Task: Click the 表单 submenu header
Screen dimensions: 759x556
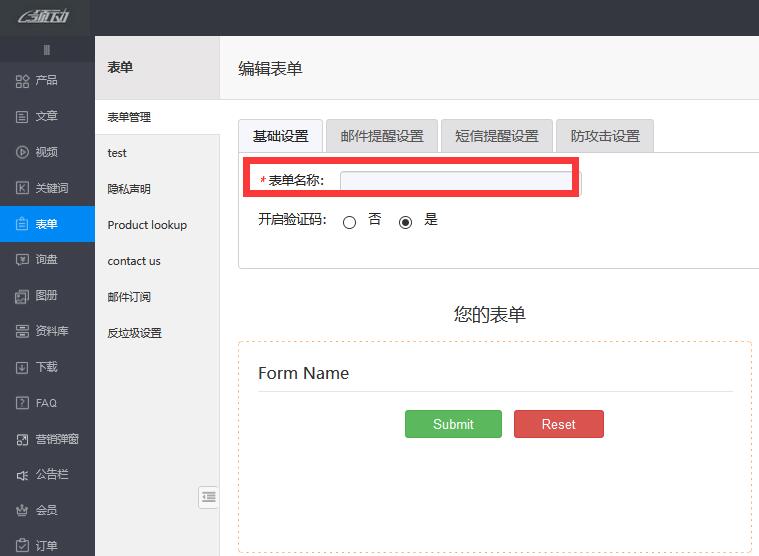Action: pyautogui.click(x=120, y=67)
